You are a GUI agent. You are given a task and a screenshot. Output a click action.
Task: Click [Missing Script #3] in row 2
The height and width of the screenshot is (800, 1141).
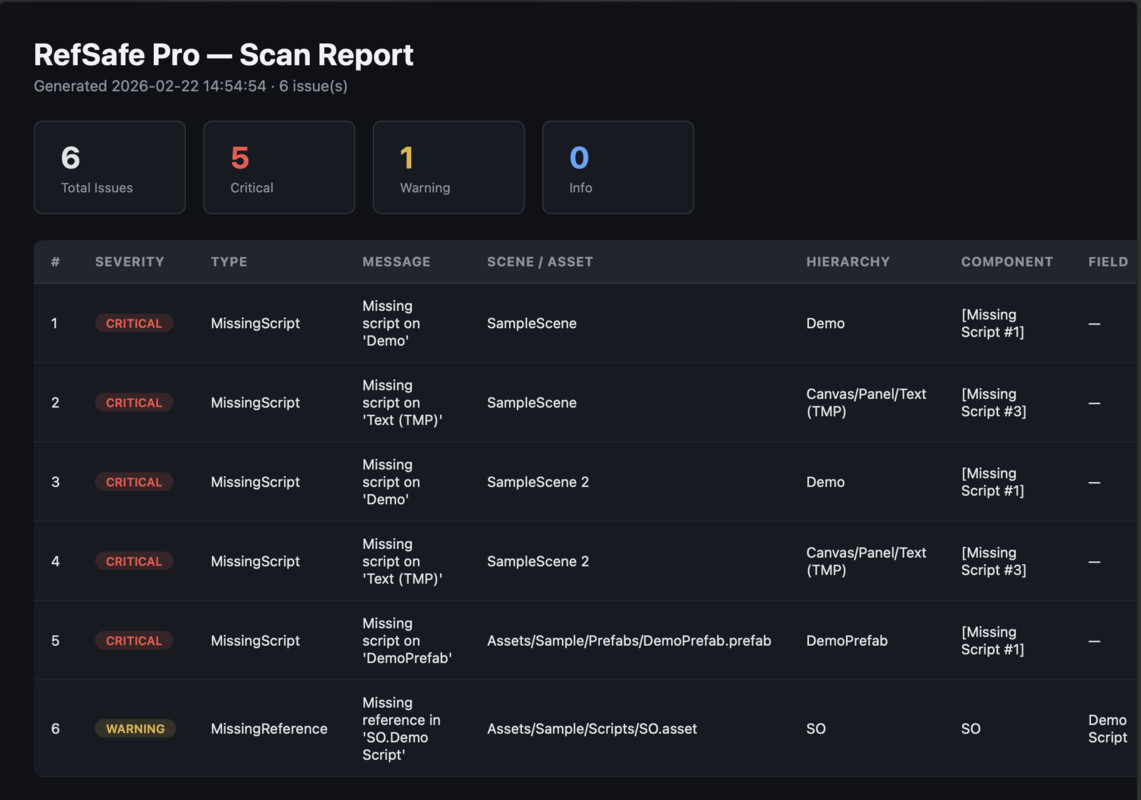(993, 403)
